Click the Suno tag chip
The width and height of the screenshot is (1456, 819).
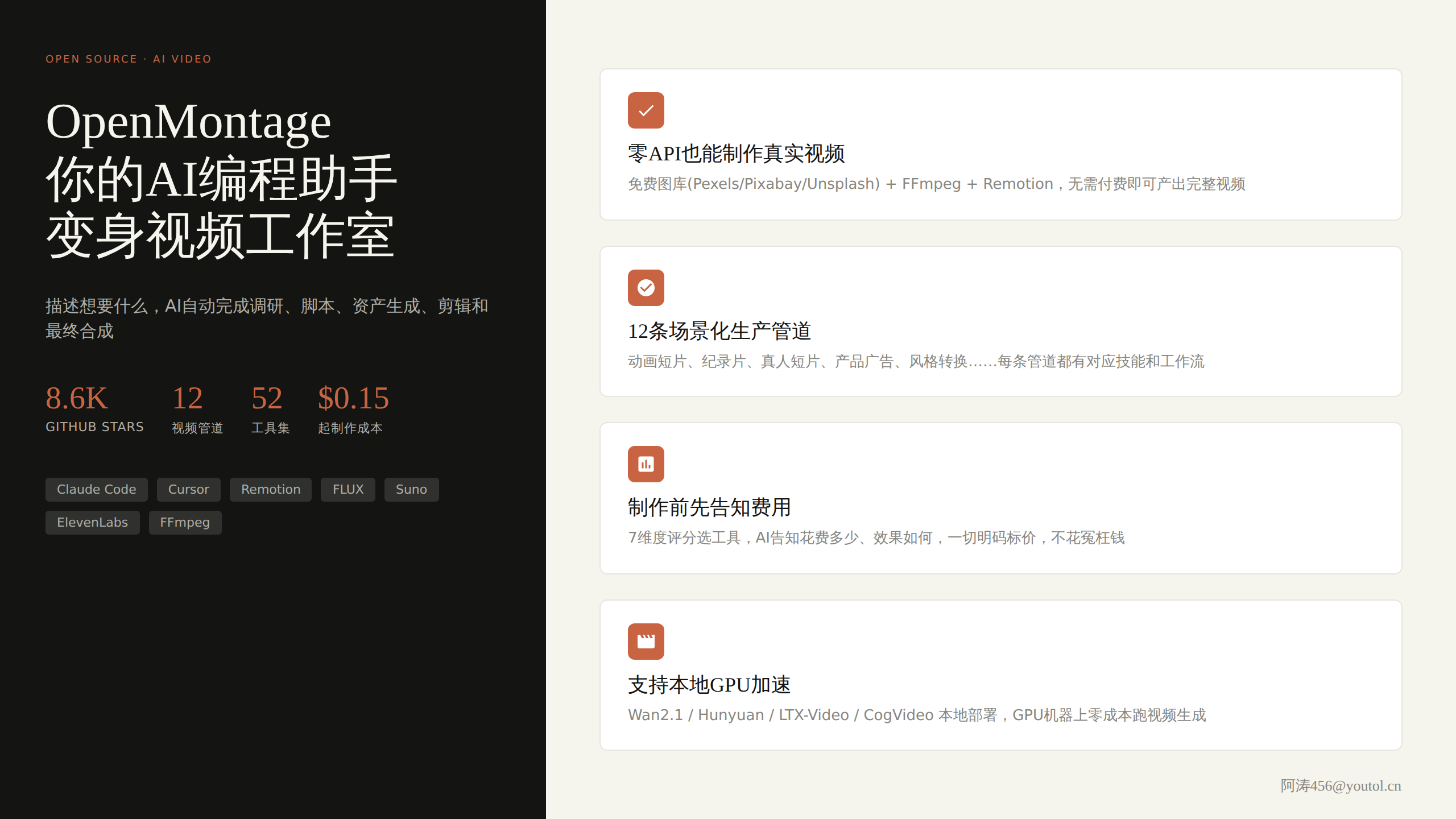coord(412,490)
